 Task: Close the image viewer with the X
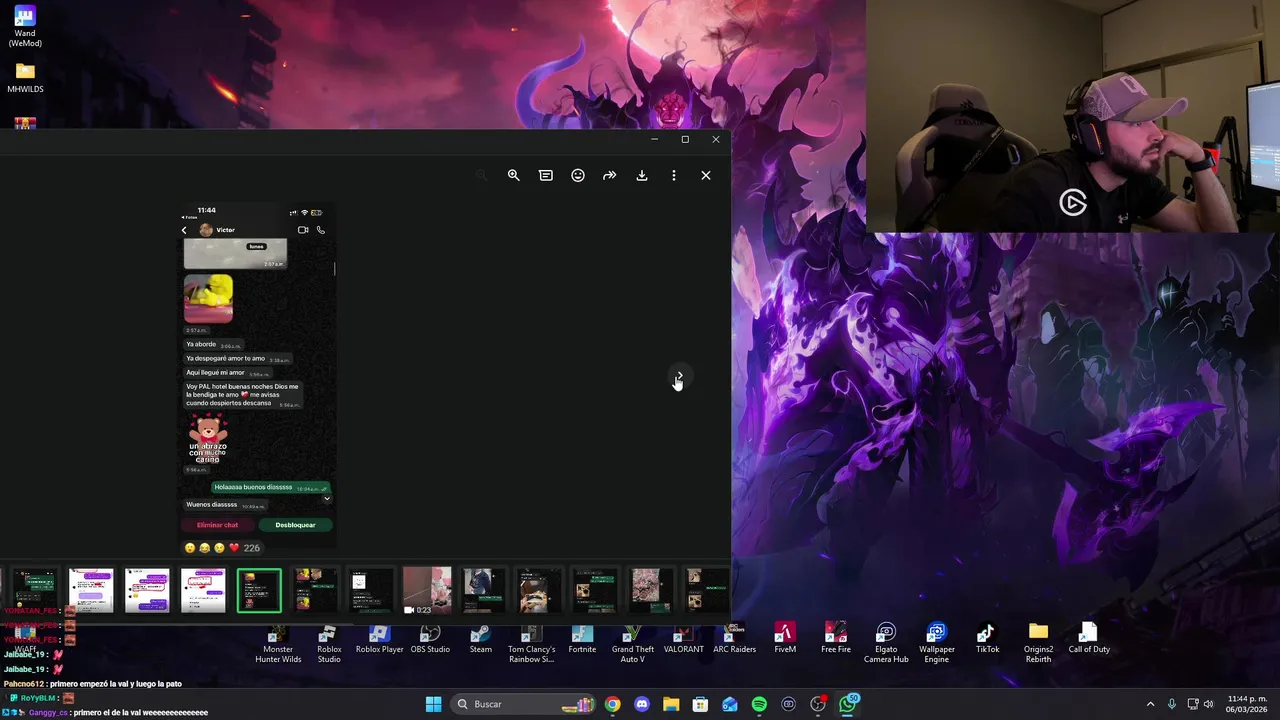(x=706, y=175)
